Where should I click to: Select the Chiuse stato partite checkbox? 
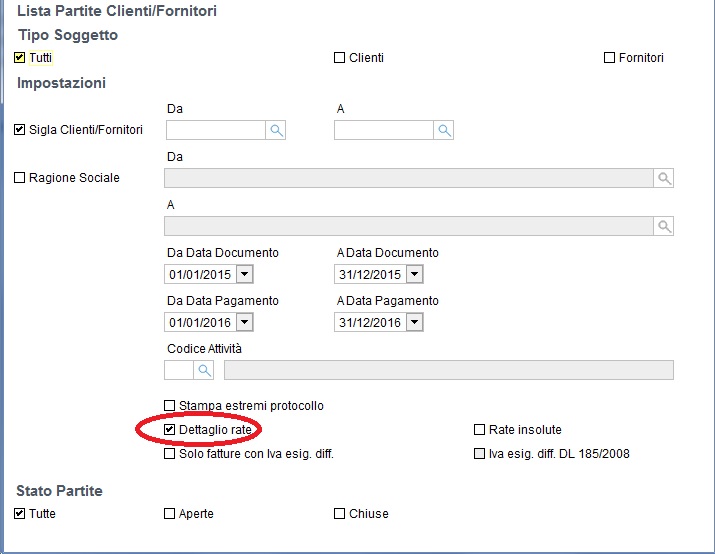pyautogui.click(x=339, y=513)
